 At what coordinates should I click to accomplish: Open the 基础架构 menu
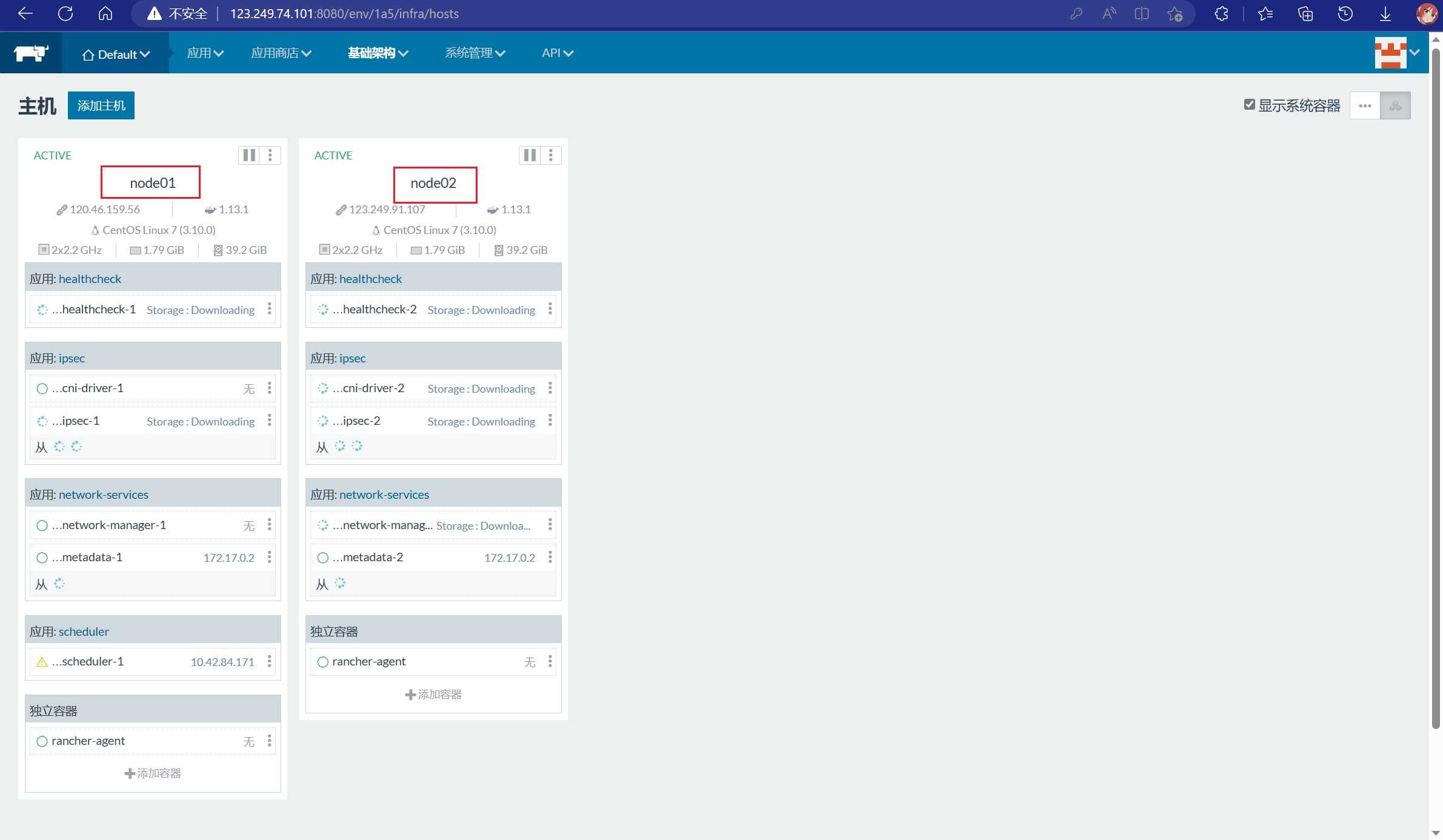pos(378,53)
